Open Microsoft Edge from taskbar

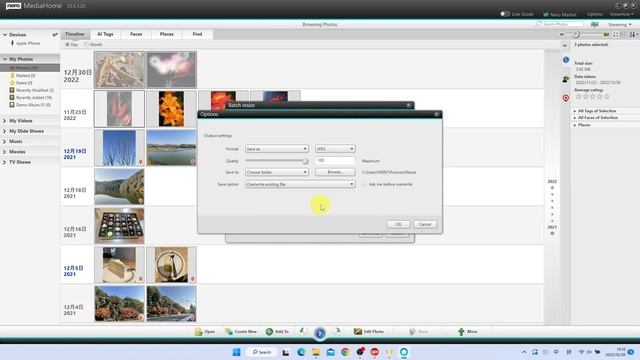(x=301, y=352)
